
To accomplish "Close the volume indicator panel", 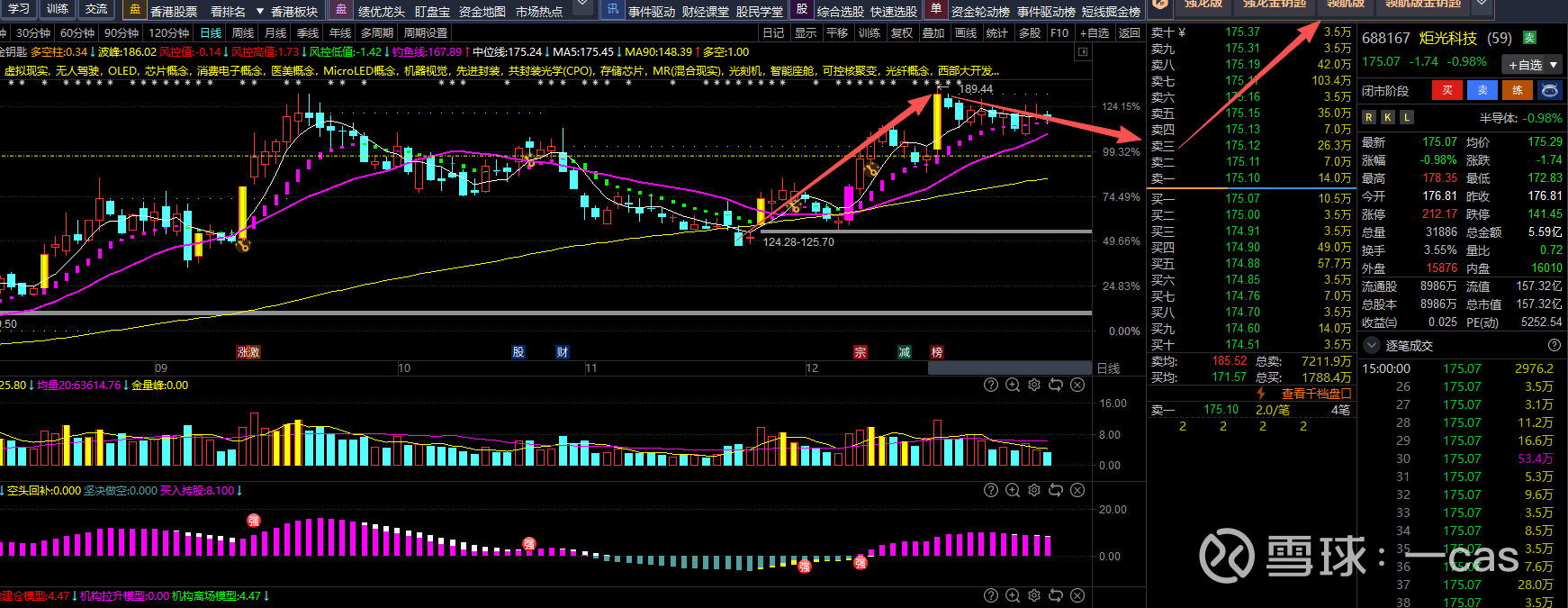I will point(1077,385).
